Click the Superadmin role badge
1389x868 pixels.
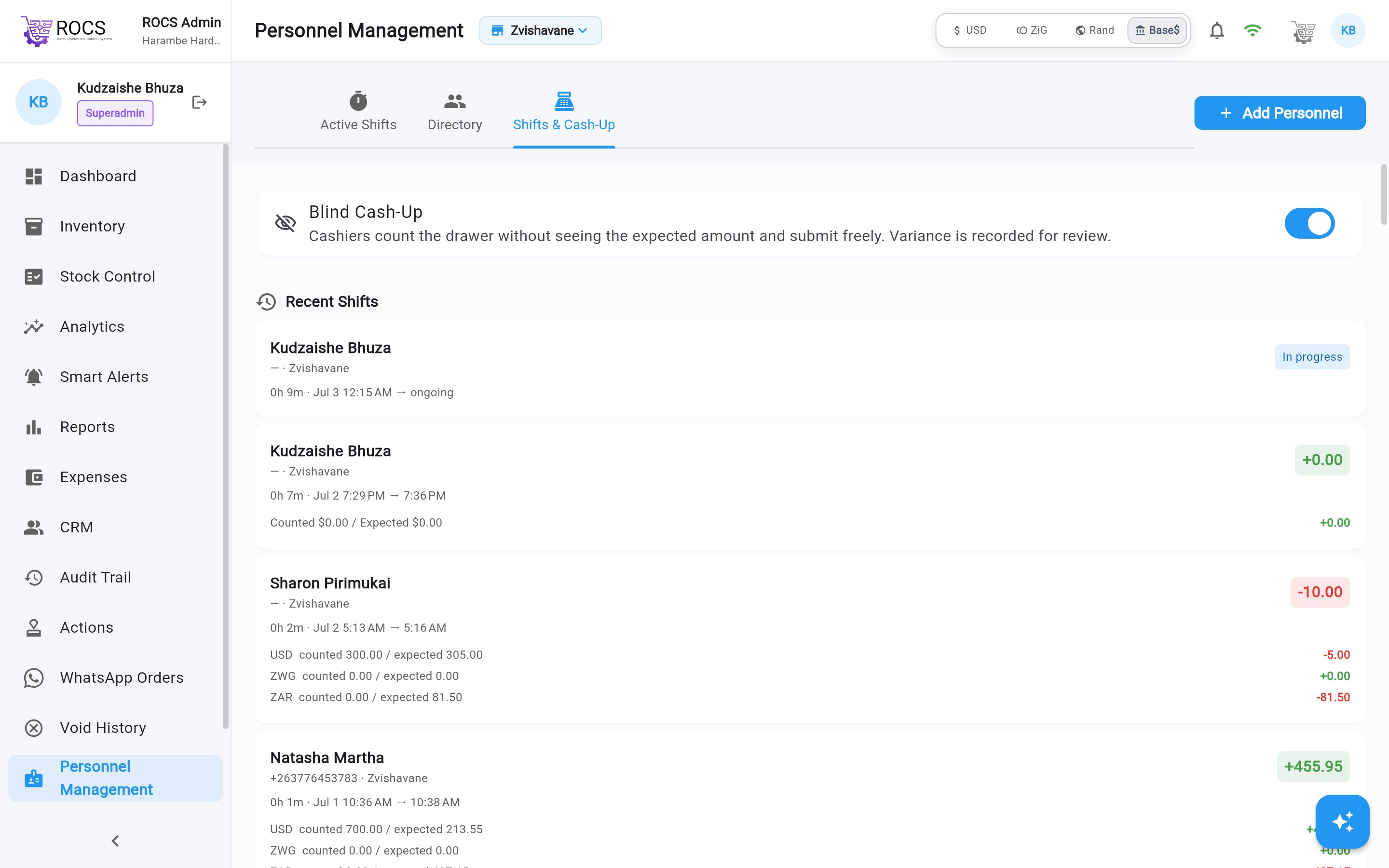pyautogui.click(x=115, y=113)
